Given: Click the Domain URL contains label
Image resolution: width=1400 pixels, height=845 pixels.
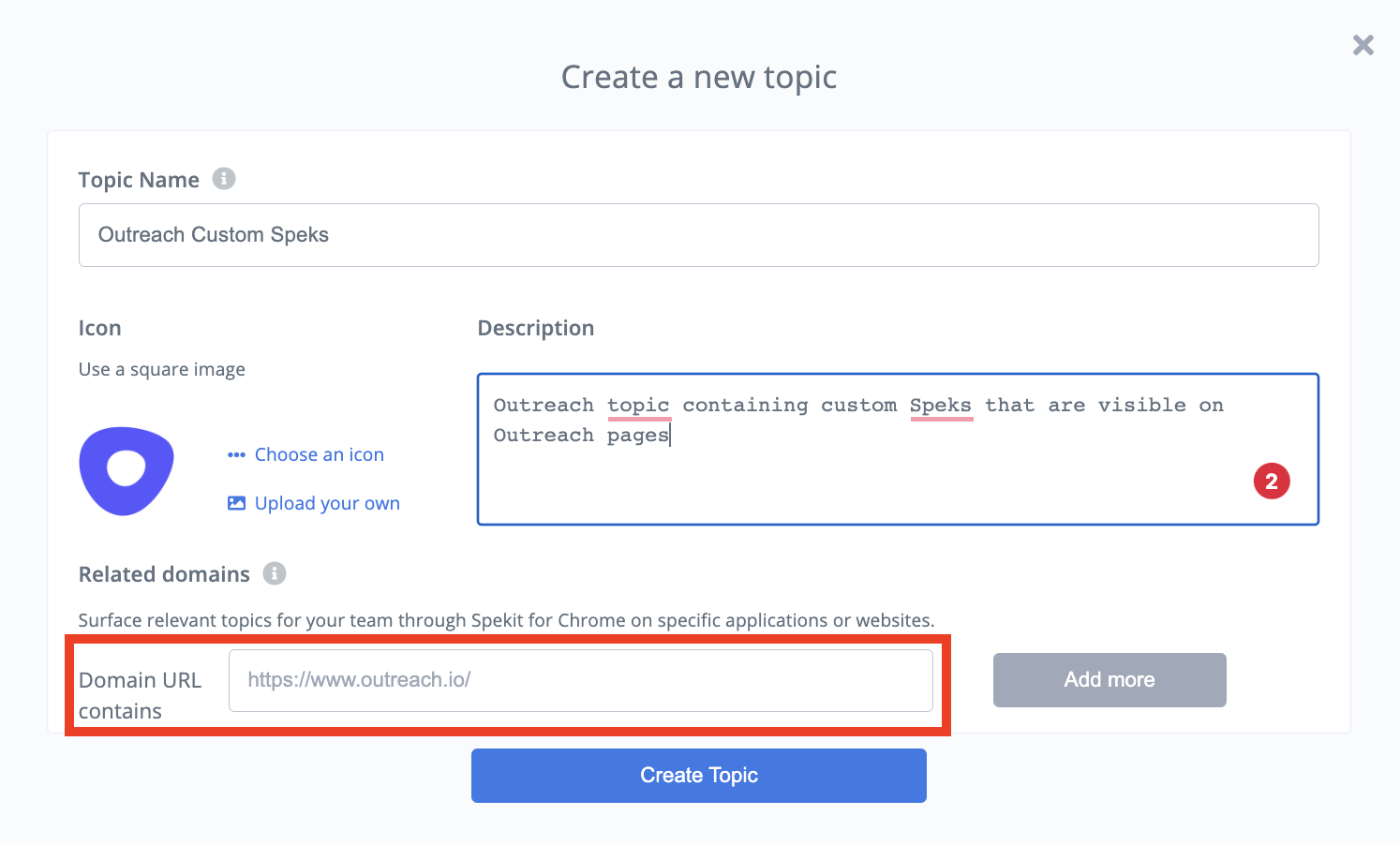Looking at the screenshot, I should (140, 695).
